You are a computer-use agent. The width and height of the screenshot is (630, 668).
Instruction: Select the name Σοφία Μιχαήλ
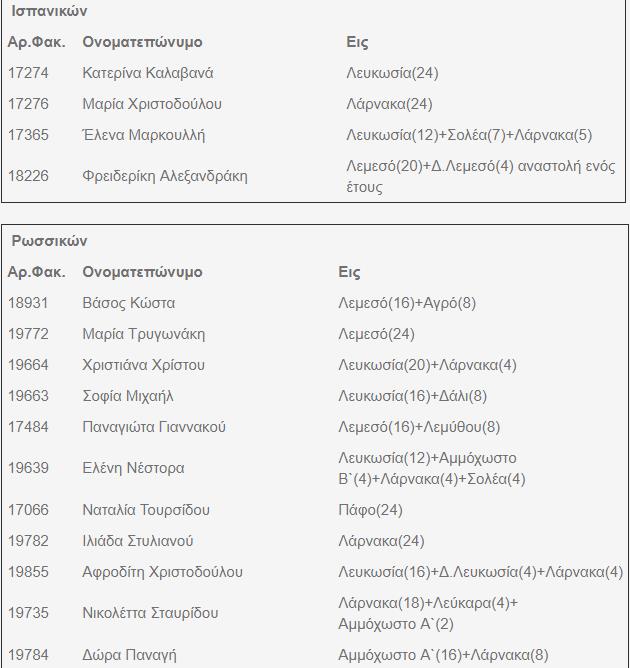point(128,396)
